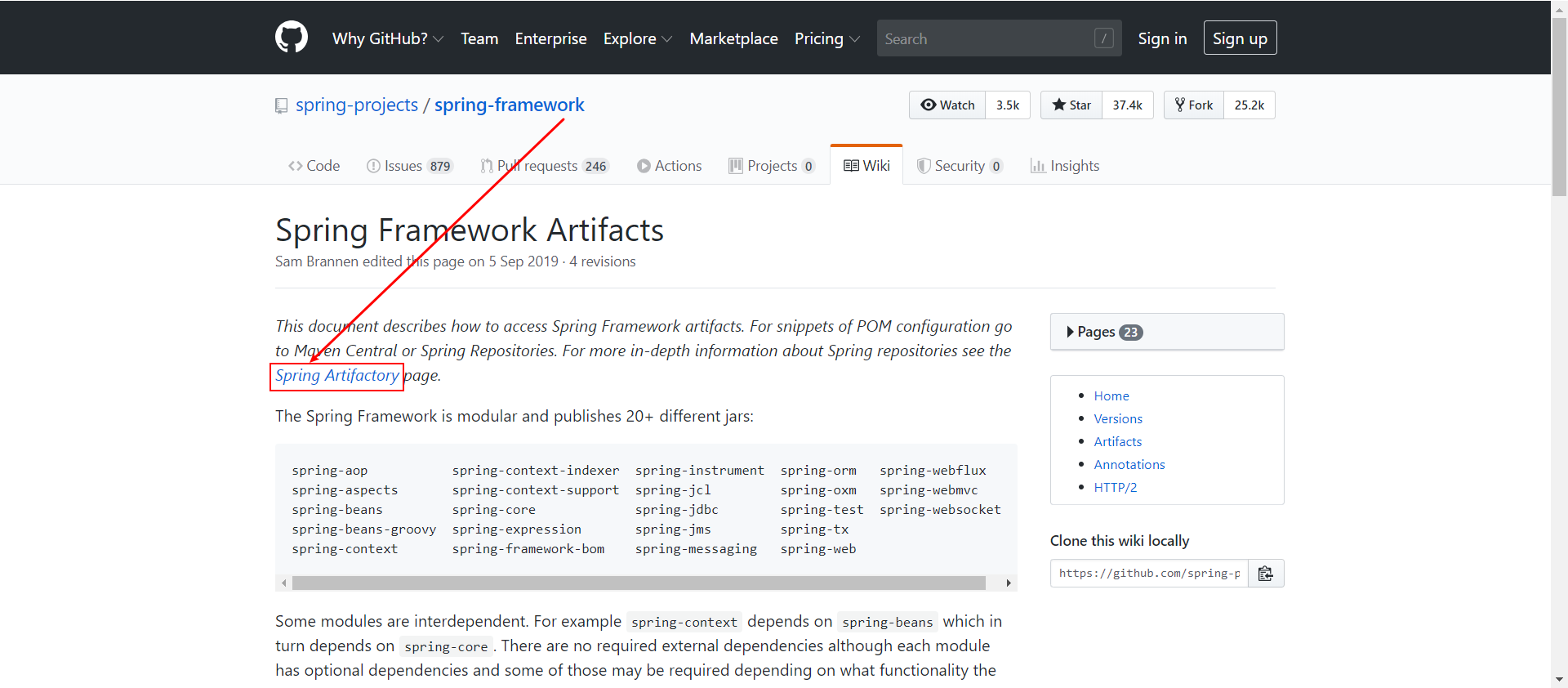The width and height of the screenshot is (1568, 688).
Task: Switch to the Insights tab
Action: click(1065, 166)
